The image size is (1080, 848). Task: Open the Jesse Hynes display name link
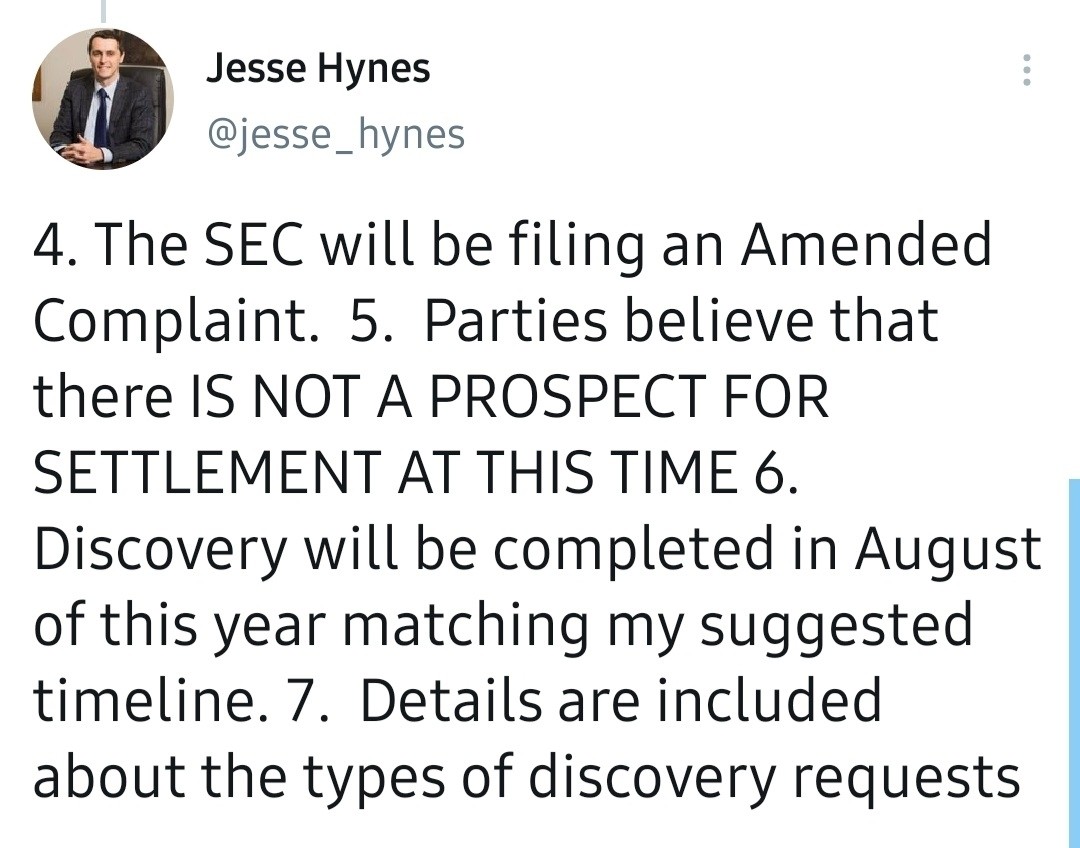318,69
